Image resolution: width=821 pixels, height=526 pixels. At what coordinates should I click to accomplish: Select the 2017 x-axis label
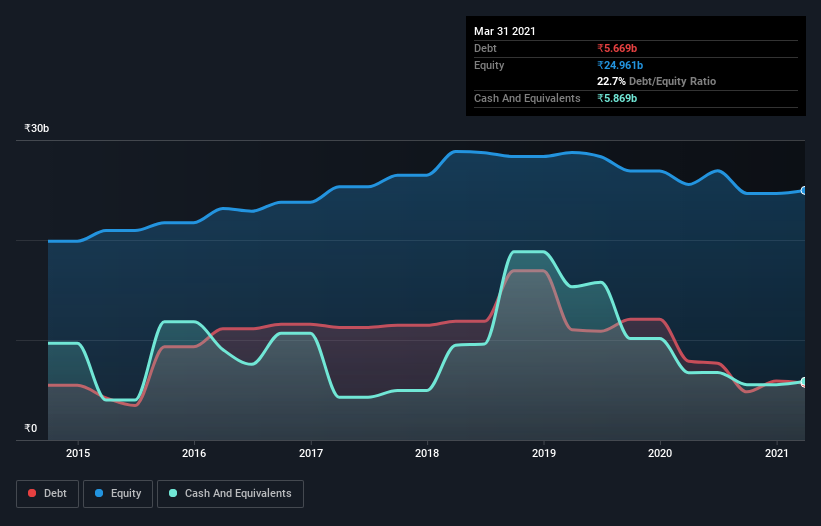[311, 453]
